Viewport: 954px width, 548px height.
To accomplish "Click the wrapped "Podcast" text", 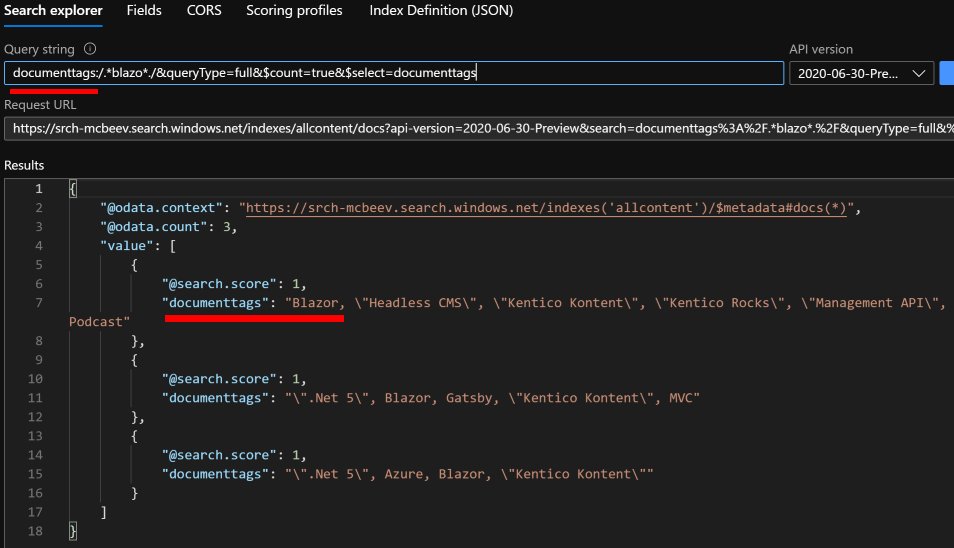I will (99, 322).
